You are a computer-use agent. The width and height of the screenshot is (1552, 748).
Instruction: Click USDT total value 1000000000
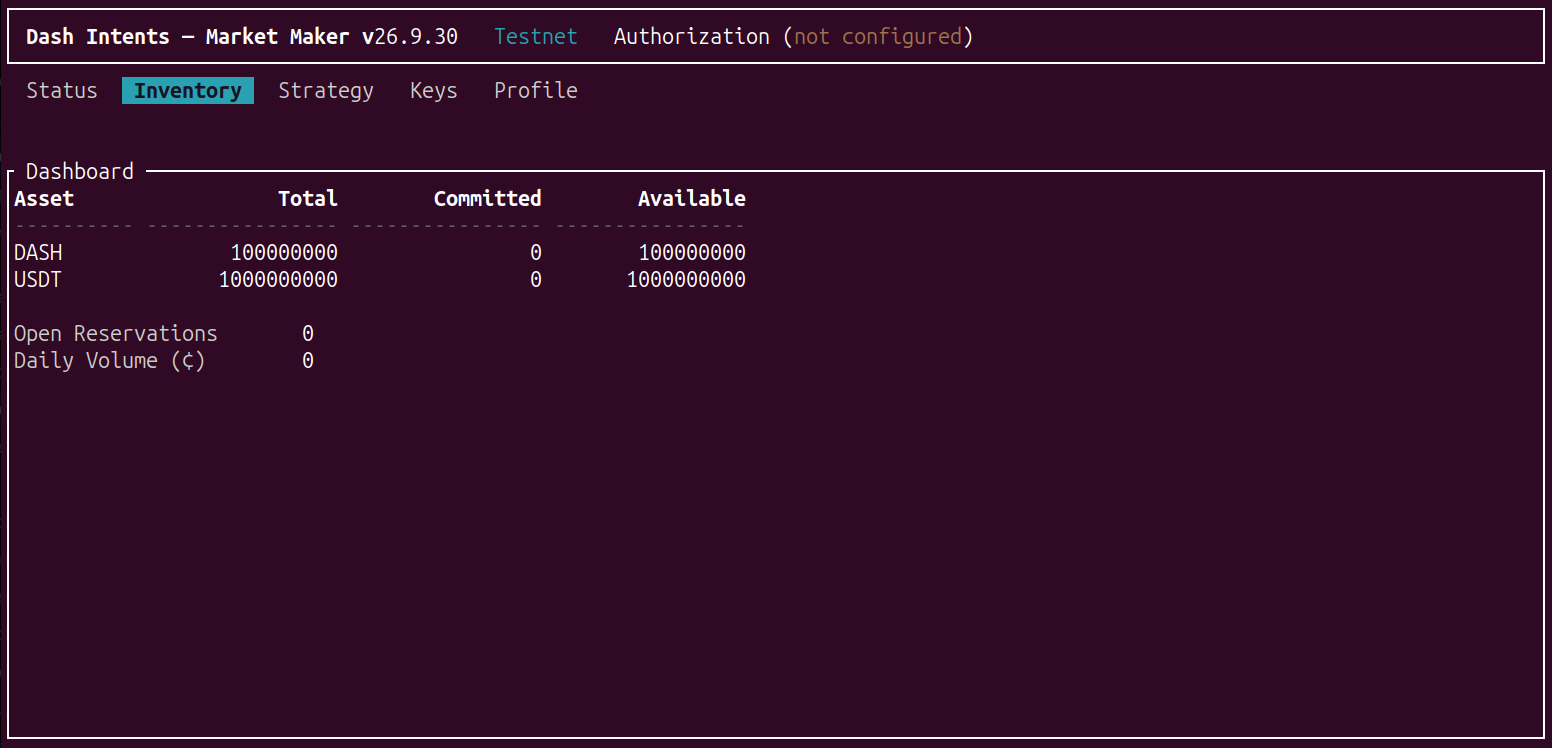coord(278,280)
